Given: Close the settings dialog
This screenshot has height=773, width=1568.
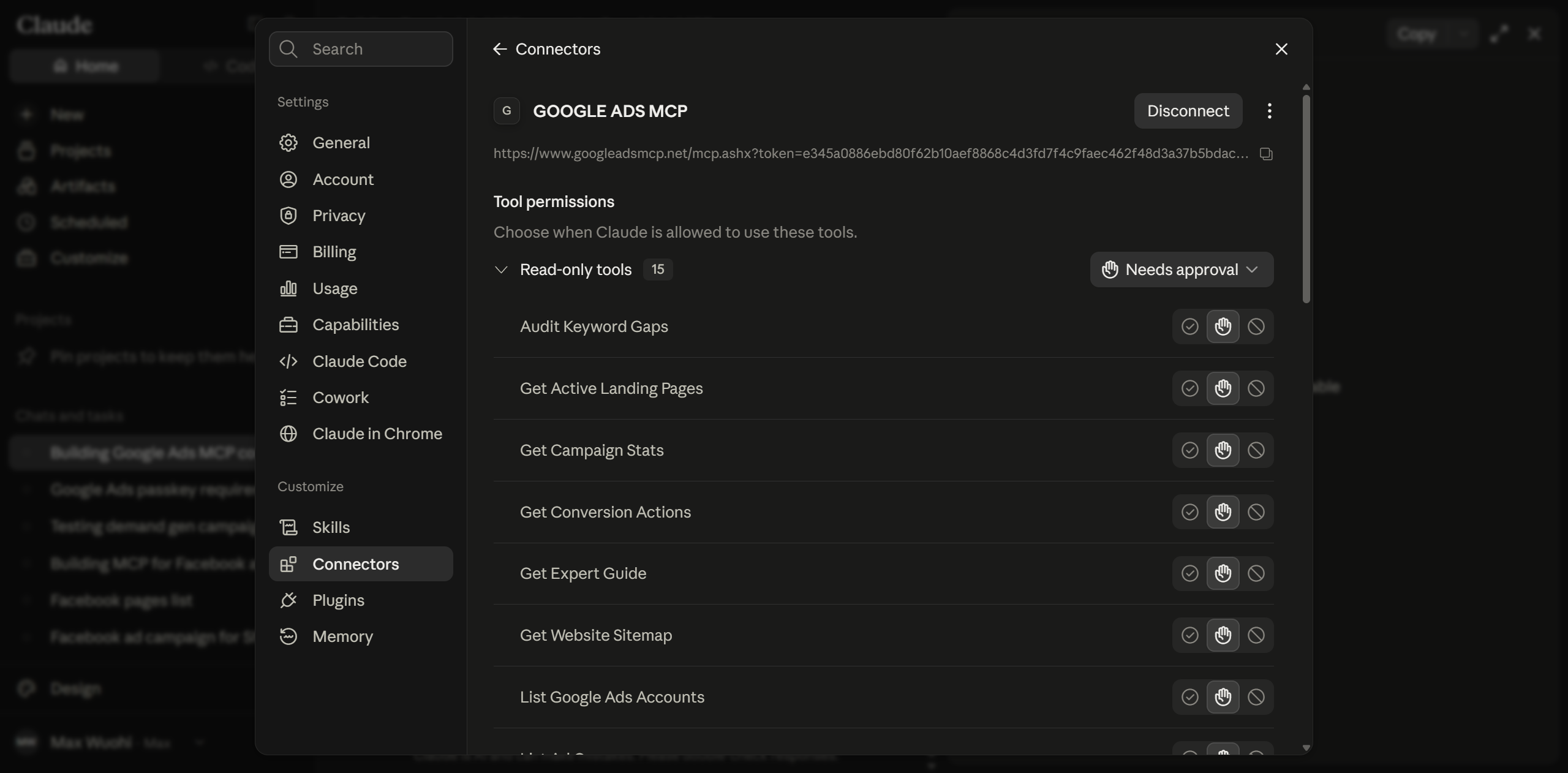Looking at the screenshot, I should pyautogui.click(x=1281, y=49).
